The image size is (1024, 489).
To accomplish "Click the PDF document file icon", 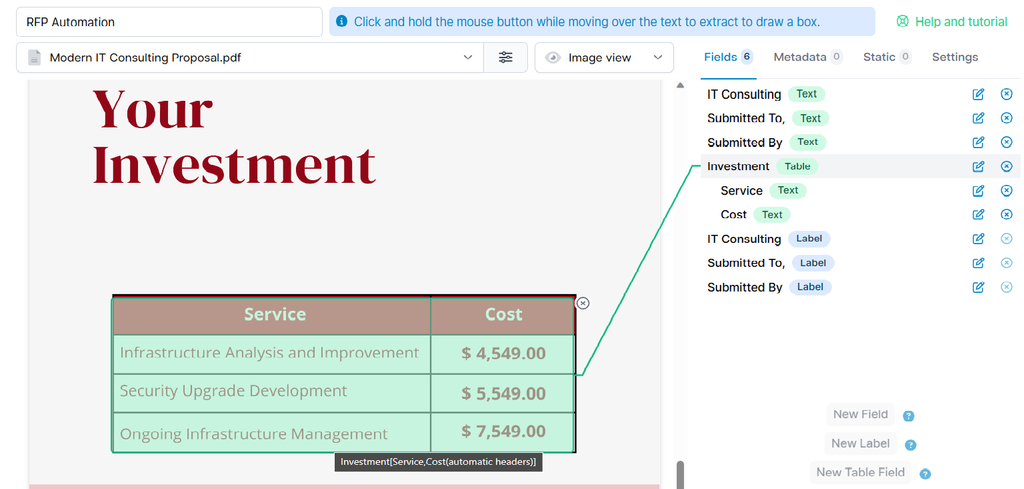I will coord(35,57).
